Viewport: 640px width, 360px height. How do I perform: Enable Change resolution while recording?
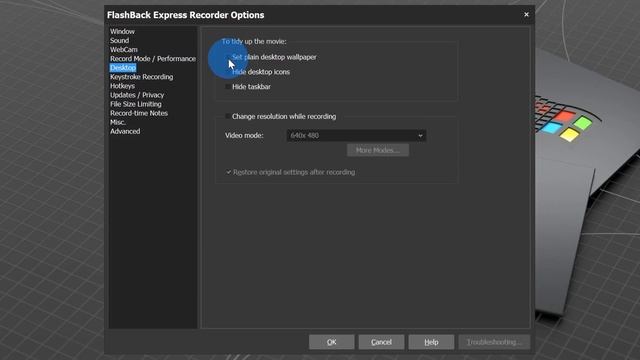click(x=228, y=116)
